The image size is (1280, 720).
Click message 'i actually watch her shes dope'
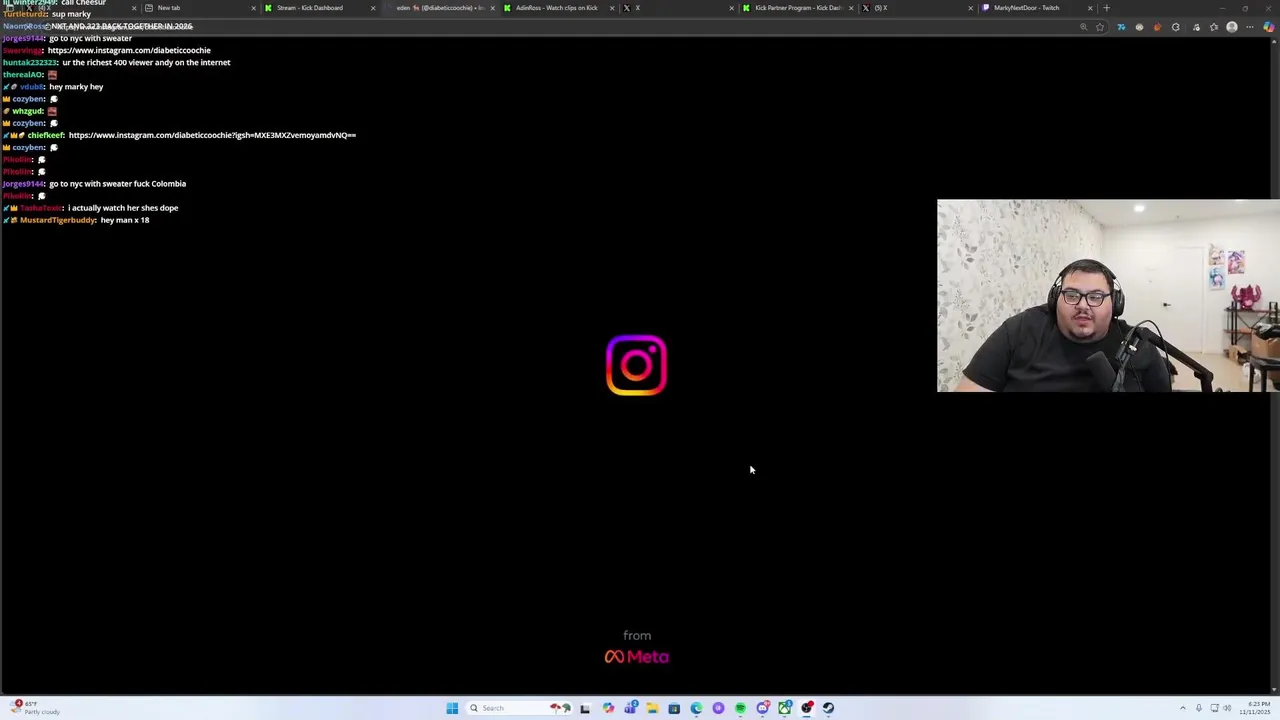point(123,208)
